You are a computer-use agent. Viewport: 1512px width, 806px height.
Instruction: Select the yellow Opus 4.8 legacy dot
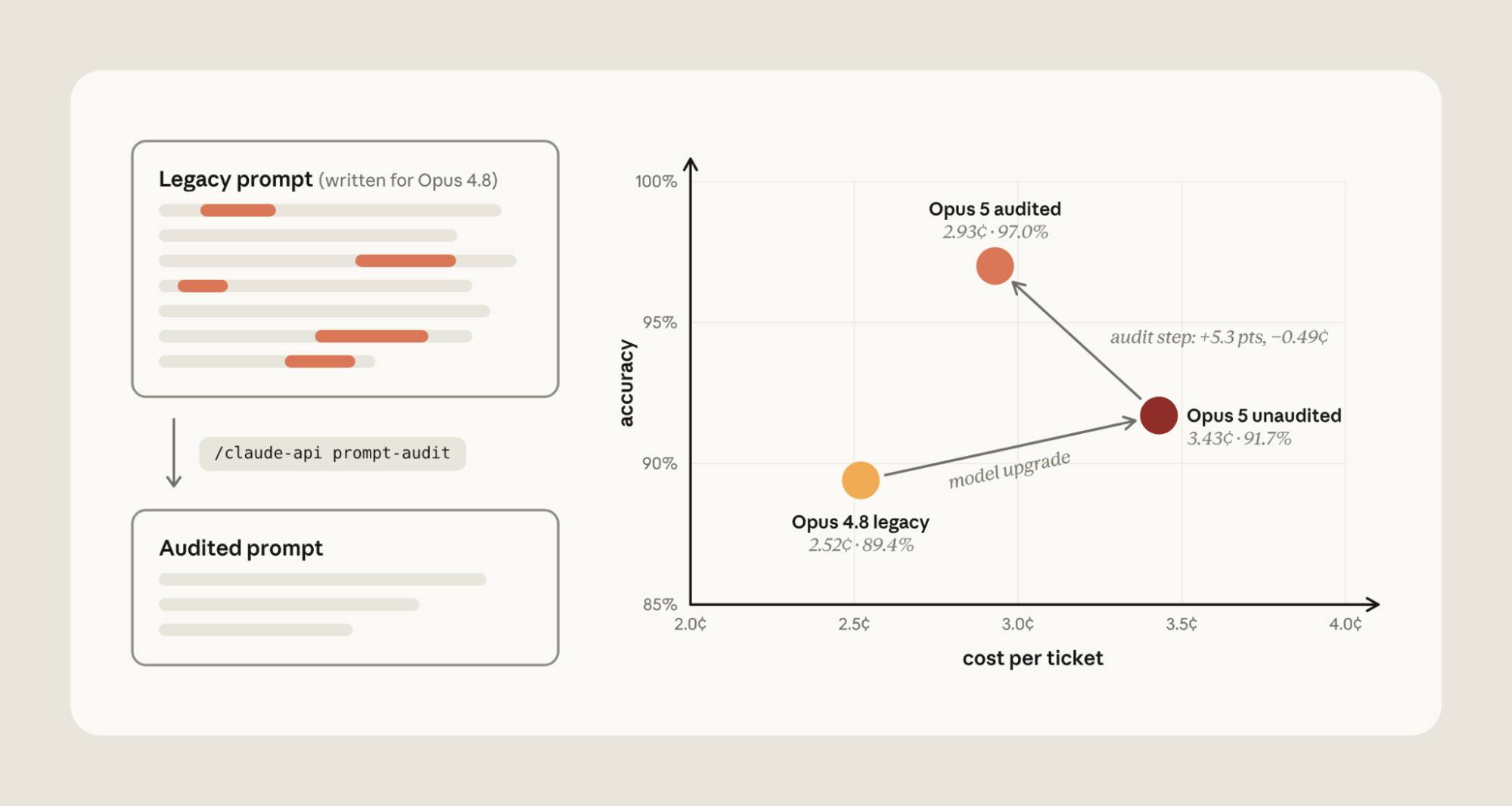pyautogui.click(x=861, y=480)
